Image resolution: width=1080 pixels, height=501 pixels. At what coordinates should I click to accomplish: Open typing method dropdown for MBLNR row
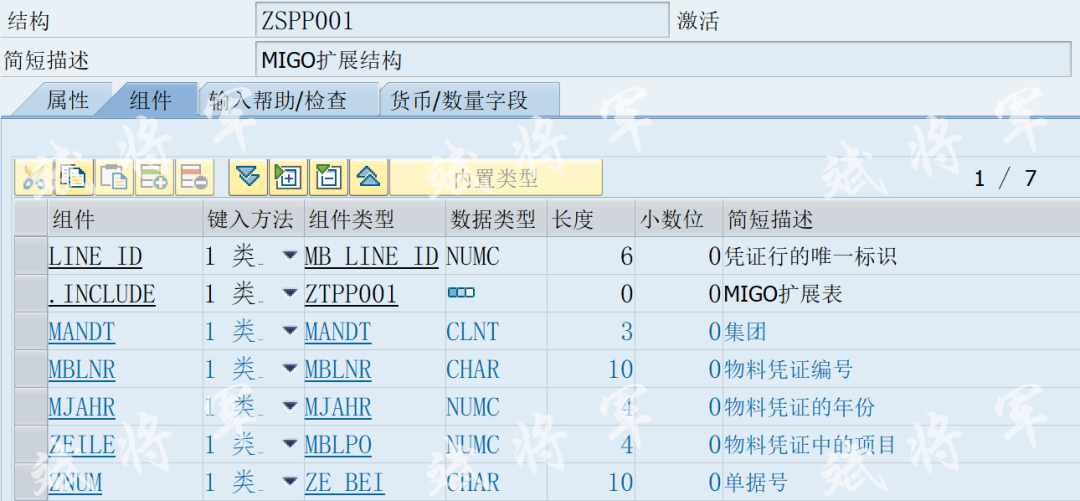pyautogui.click(x=290, y=369)
